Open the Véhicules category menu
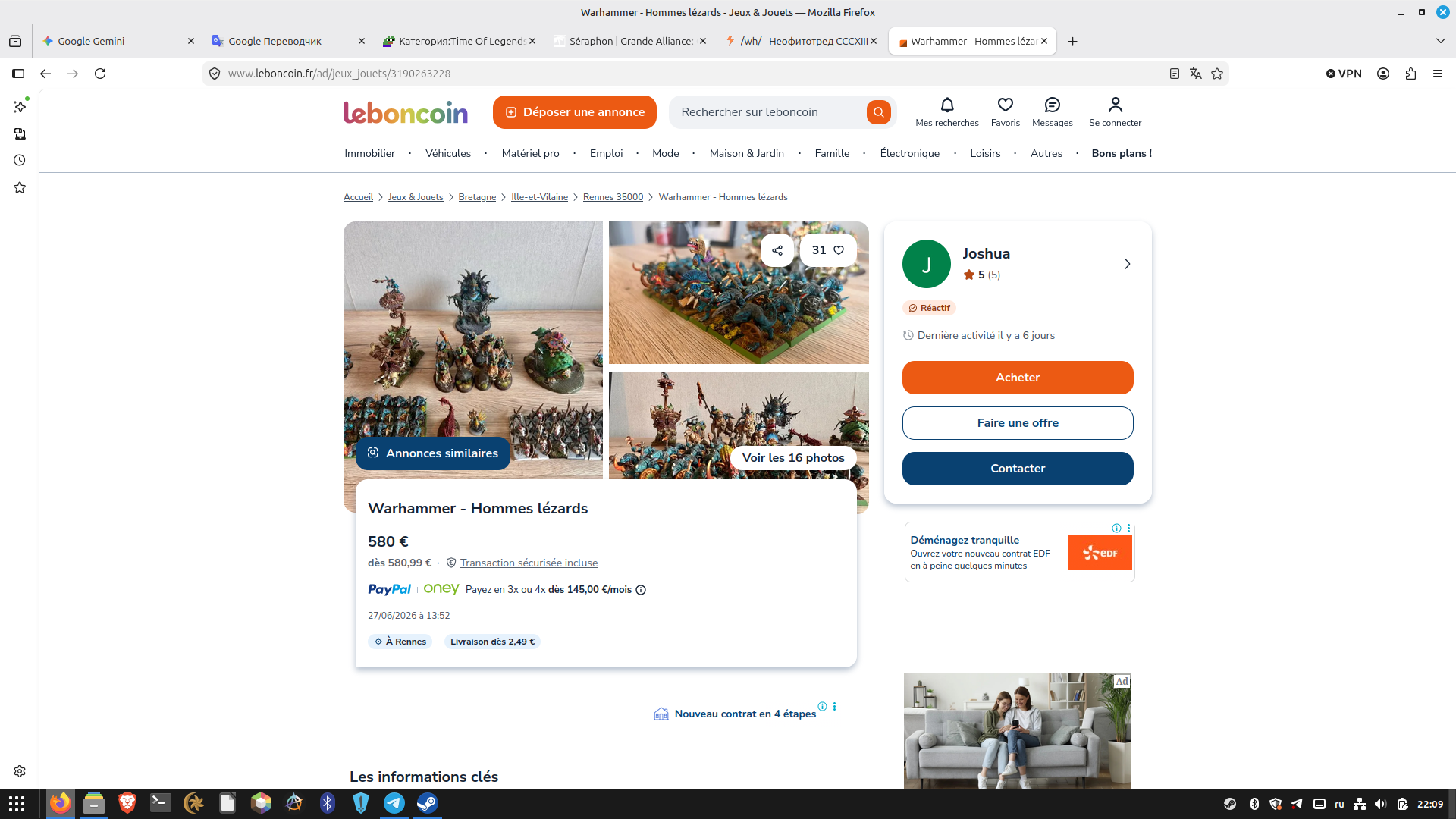This screenshot has height=819, width=1456. click(448, 153)
